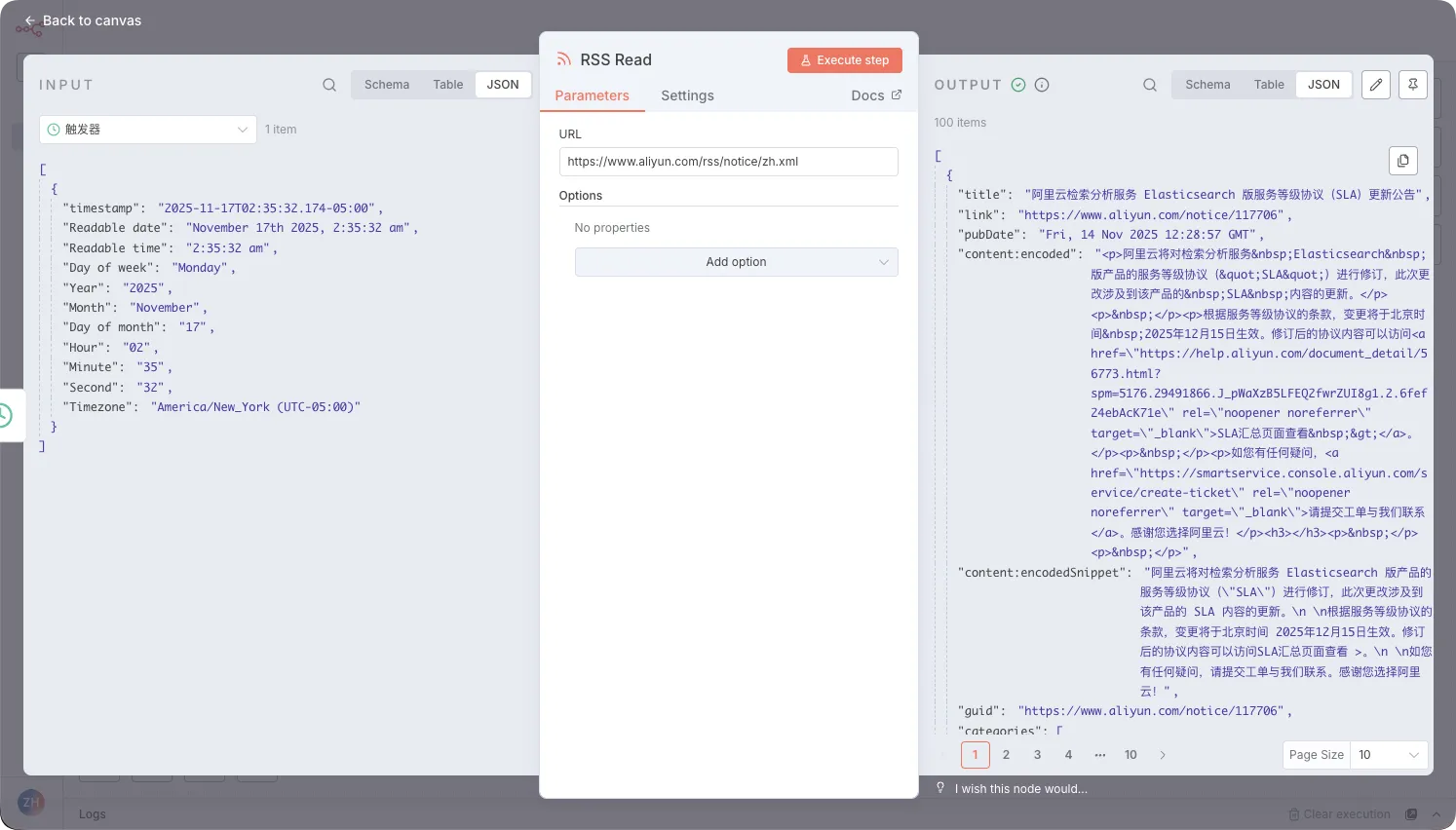Switch input view to Table

pos(448,85)
